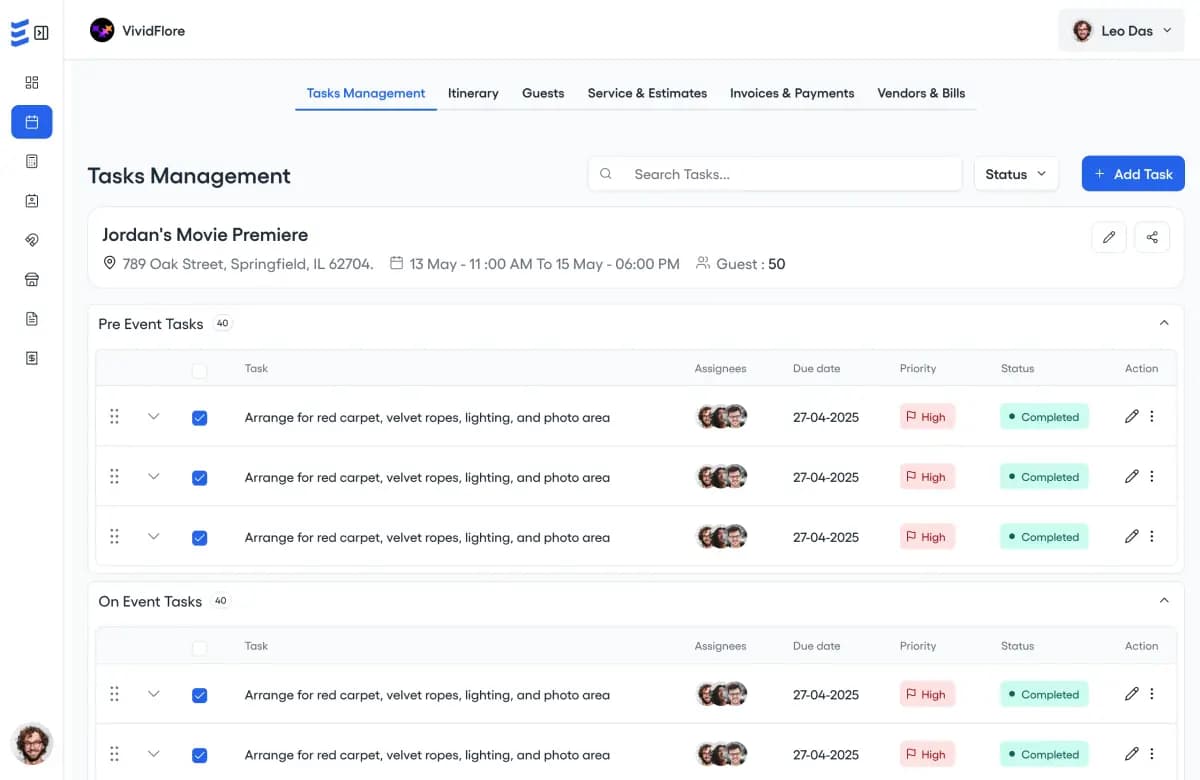Uncheck the first On Event task checkbox

(200, 694)
